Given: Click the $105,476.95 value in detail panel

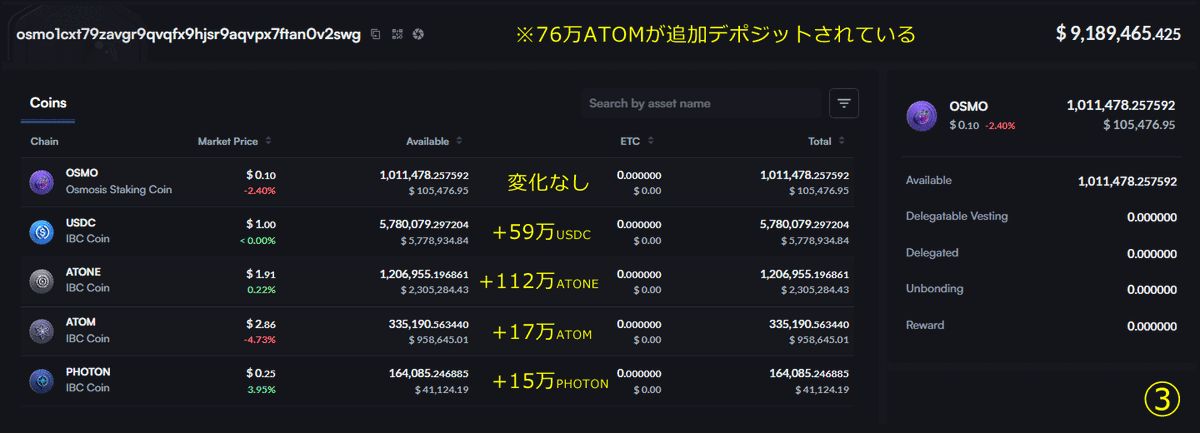Looking at the screenshot, I should coord(1140,124).
